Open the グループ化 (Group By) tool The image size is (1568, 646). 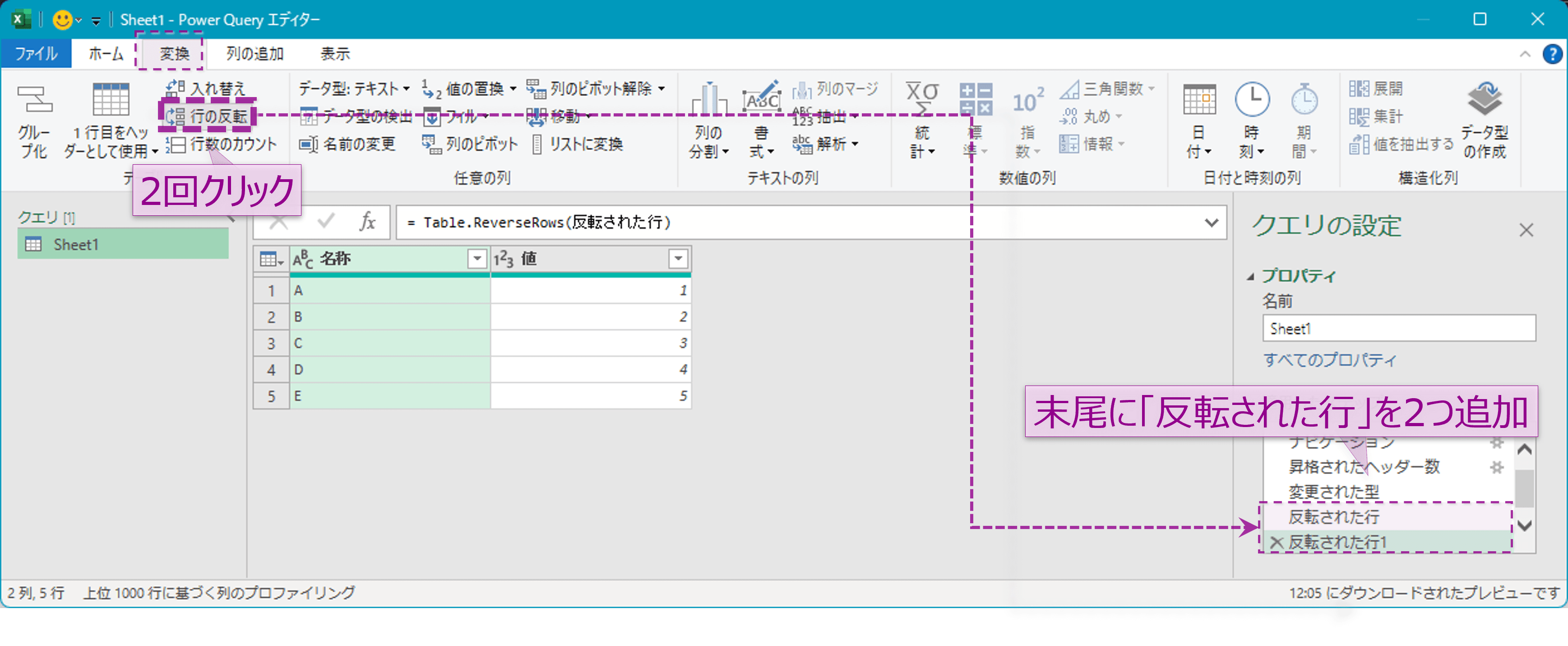[35, 119]
